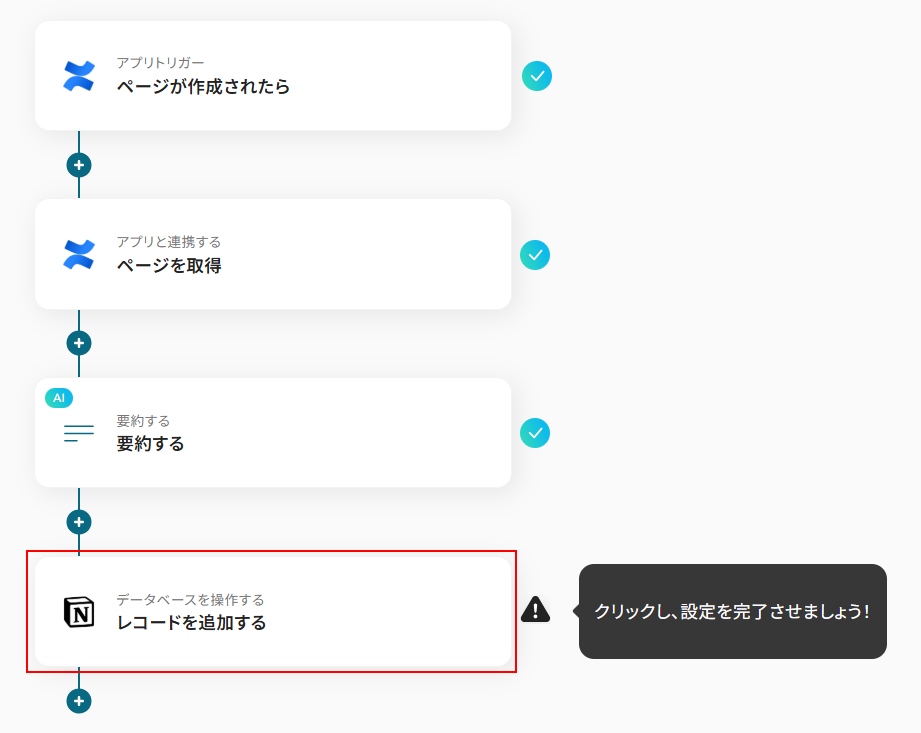Viewport: 921px width, 733px height.
Task: Click the Confluence icon in the trigger card
Action: coord(79,76)
